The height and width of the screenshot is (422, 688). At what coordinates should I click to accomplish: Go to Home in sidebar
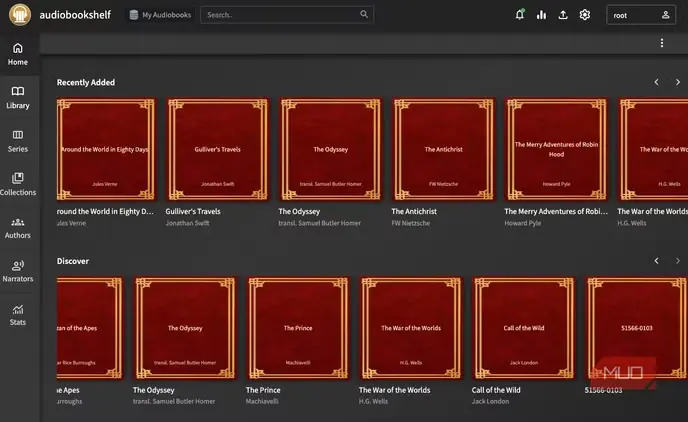(18, 54)
